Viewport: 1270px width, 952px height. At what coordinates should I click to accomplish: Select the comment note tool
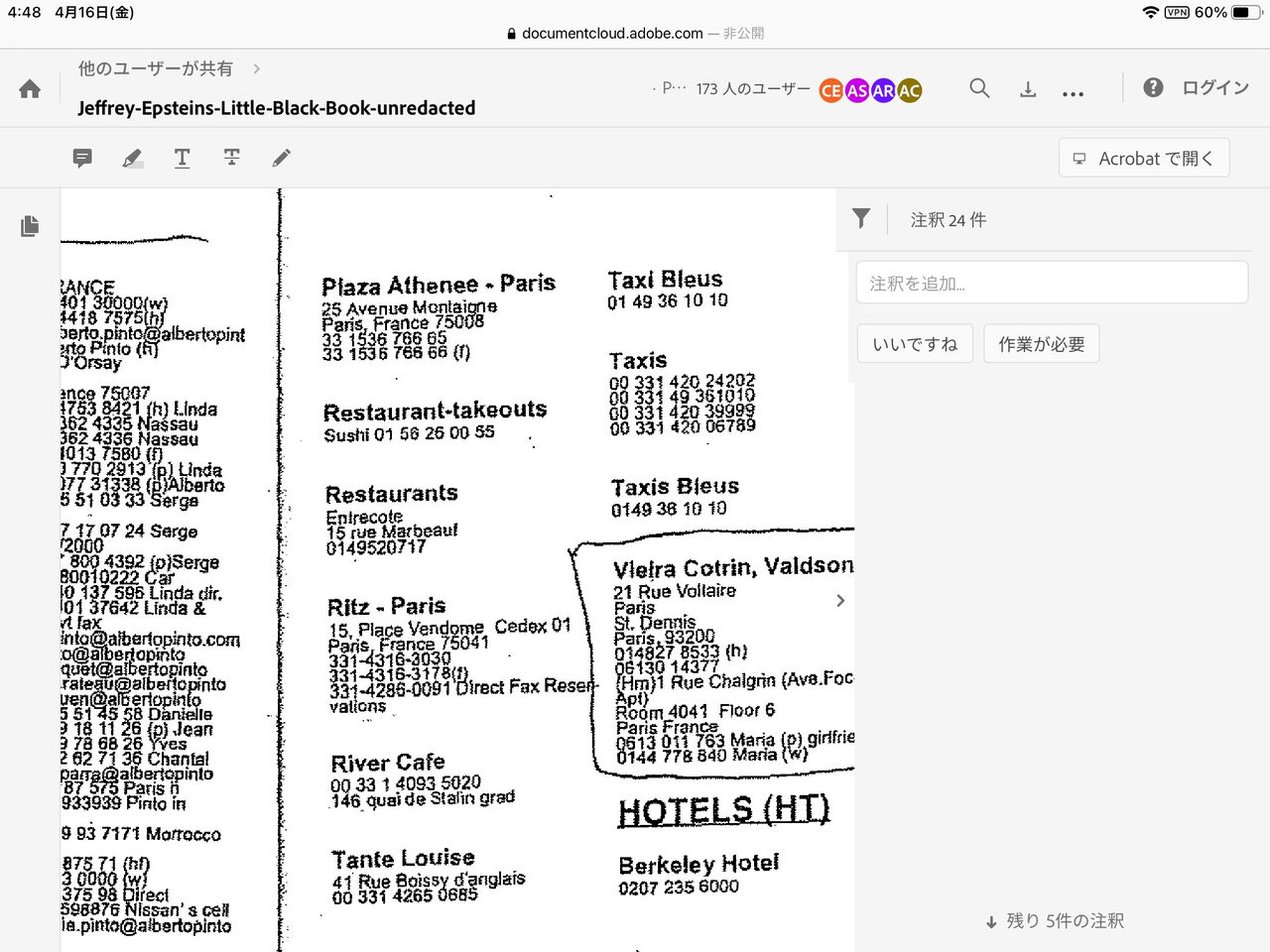click(x=82, y=158)
